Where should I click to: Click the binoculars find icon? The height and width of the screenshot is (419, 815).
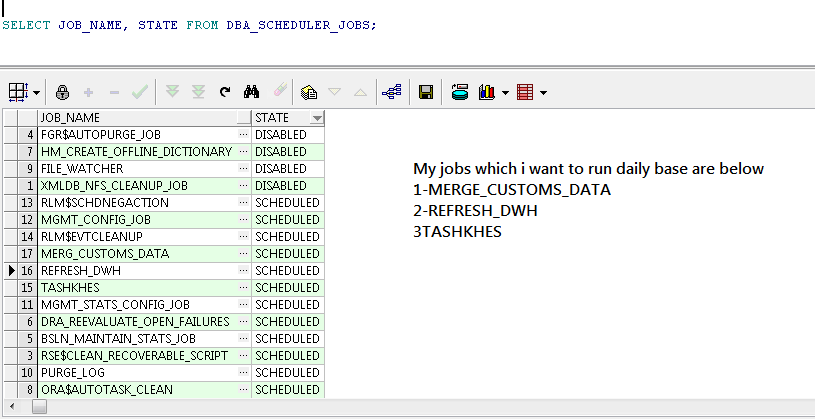(252, 92)
